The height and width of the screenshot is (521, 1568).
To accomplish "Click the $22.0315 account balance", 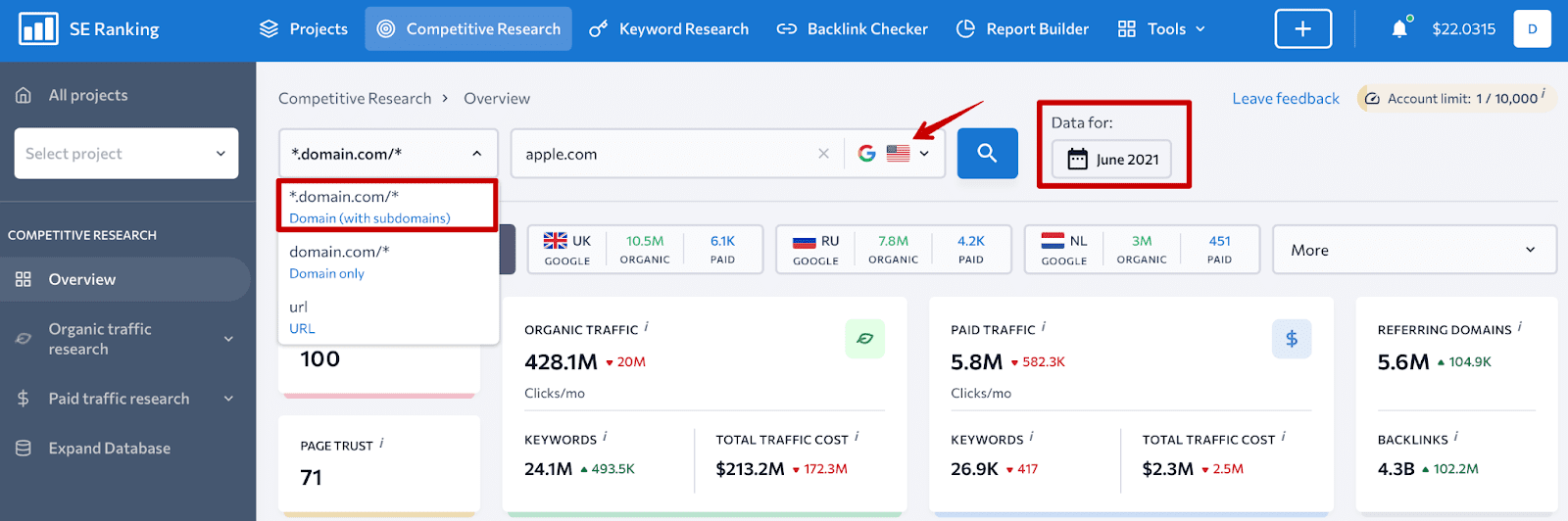I will [x=1463, y=29].
